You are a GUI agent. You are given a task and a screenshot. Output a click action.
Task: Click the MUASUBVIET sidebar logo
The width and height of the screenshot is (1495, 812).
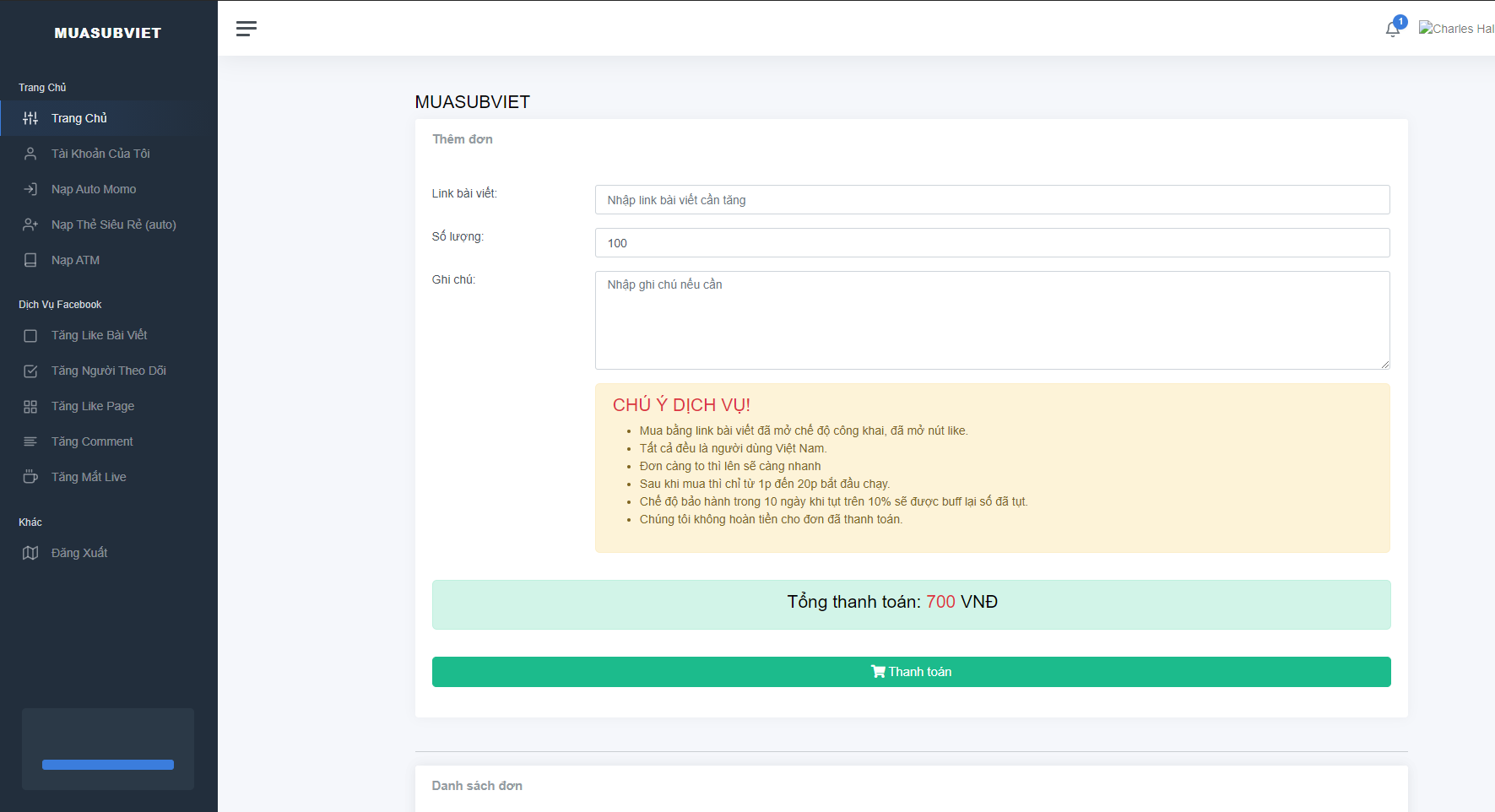108,33
